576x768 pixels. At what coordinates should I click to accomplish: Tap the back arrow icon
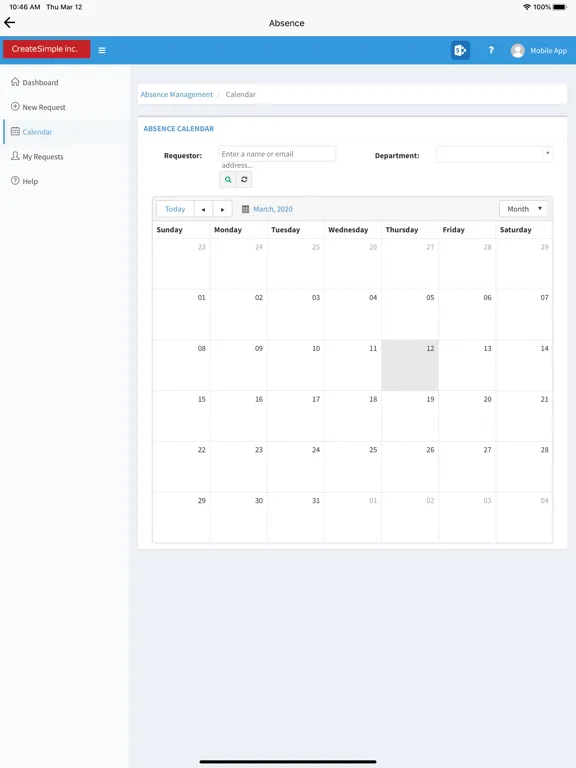(x=9, y=23)
